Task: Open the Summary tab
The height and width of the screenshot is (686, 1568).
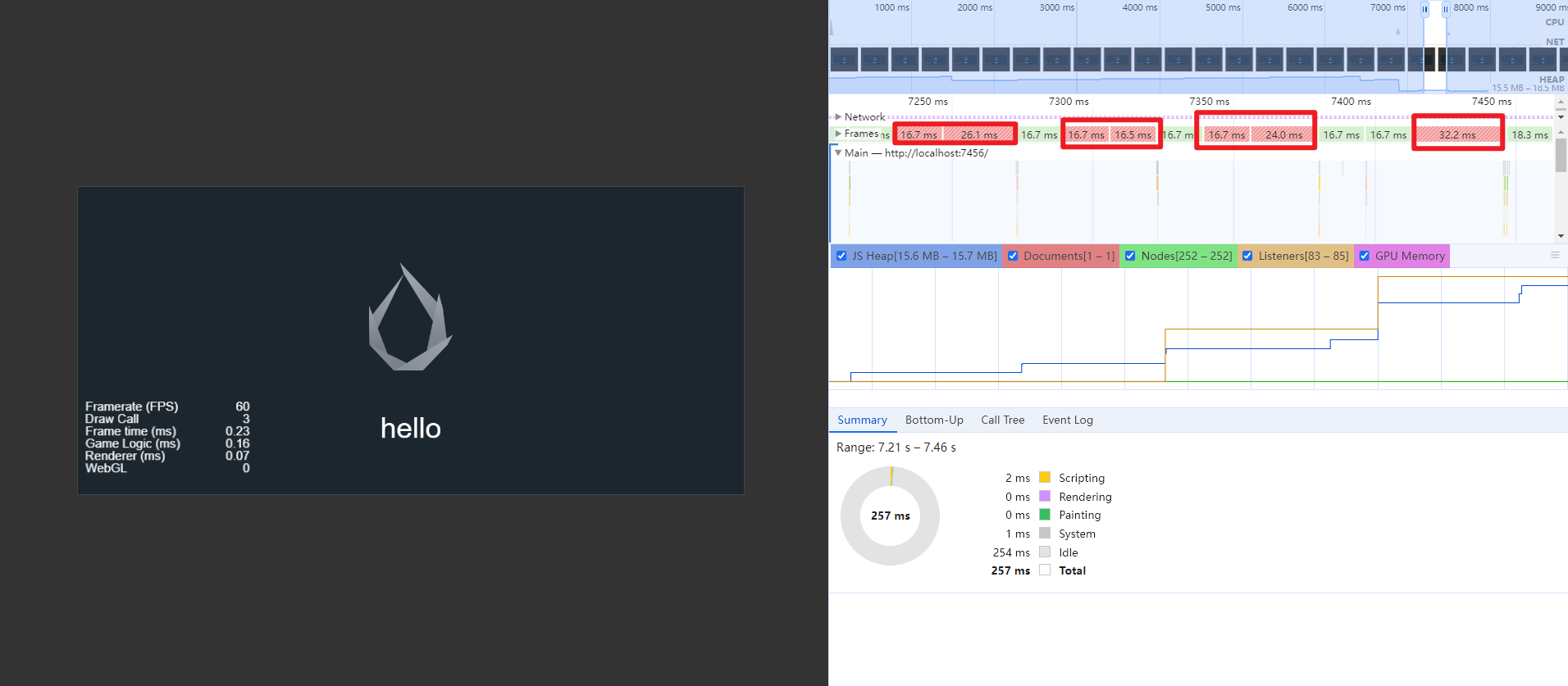Action: coord(862,420)
